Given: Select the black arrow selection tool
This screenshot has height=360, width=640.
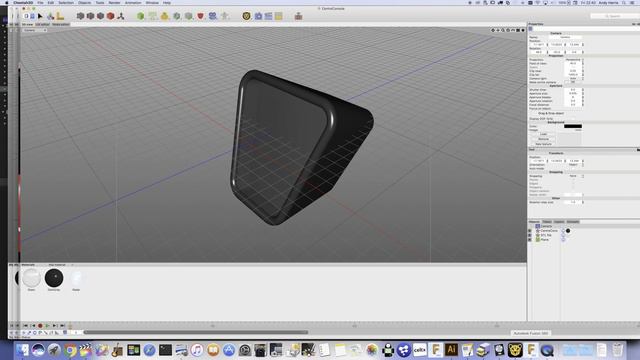Looking at the screenshot, I should click(40, 16).
